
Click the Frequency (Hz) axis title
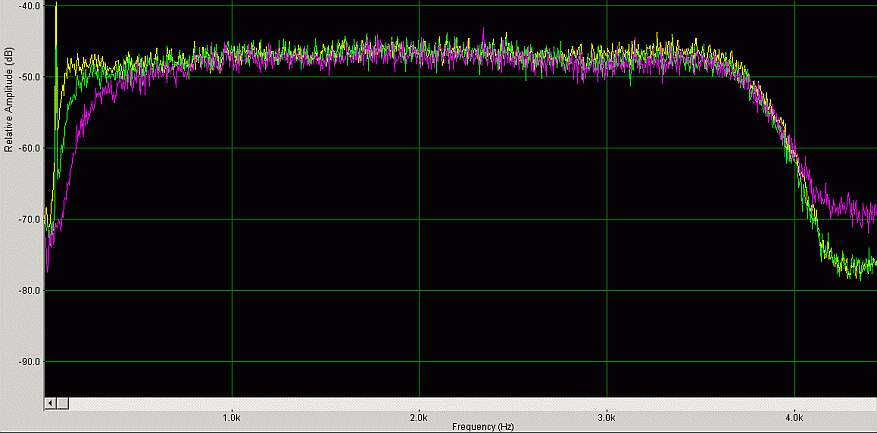482,427
